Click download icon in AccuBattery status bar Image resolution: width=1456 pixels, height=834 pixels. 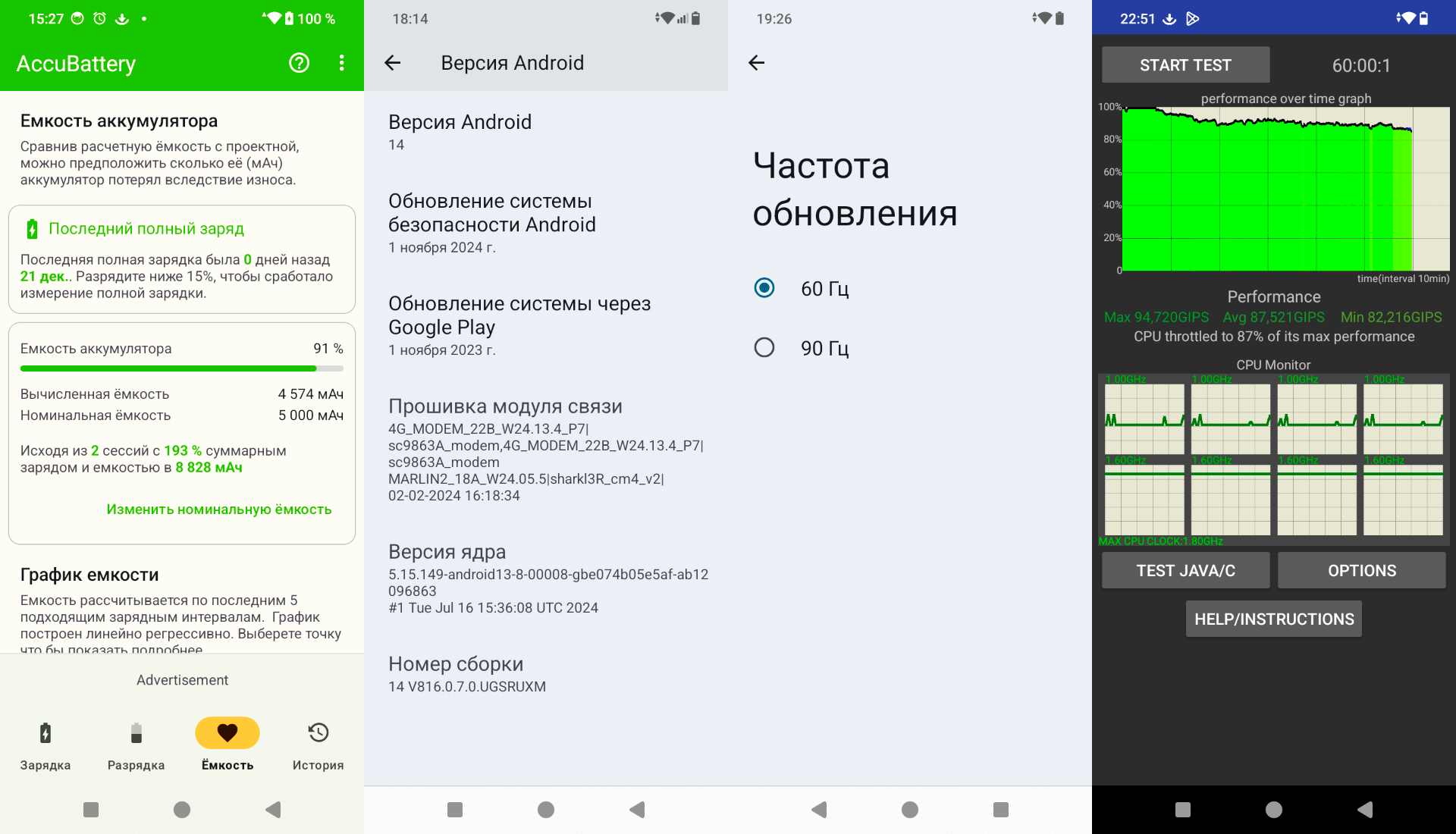121,18
